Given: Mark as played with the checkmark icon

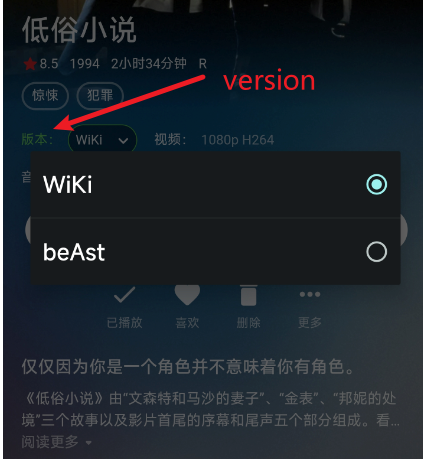Looking at the screenshot, I should click(124, 295).
